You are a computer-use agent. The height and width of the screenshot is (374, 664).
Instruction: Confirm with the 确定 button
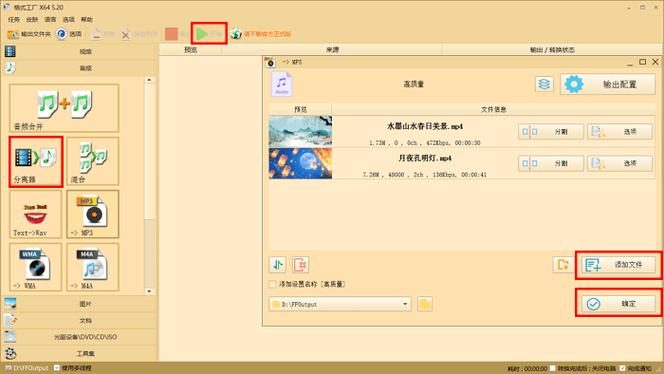(618, 304)
